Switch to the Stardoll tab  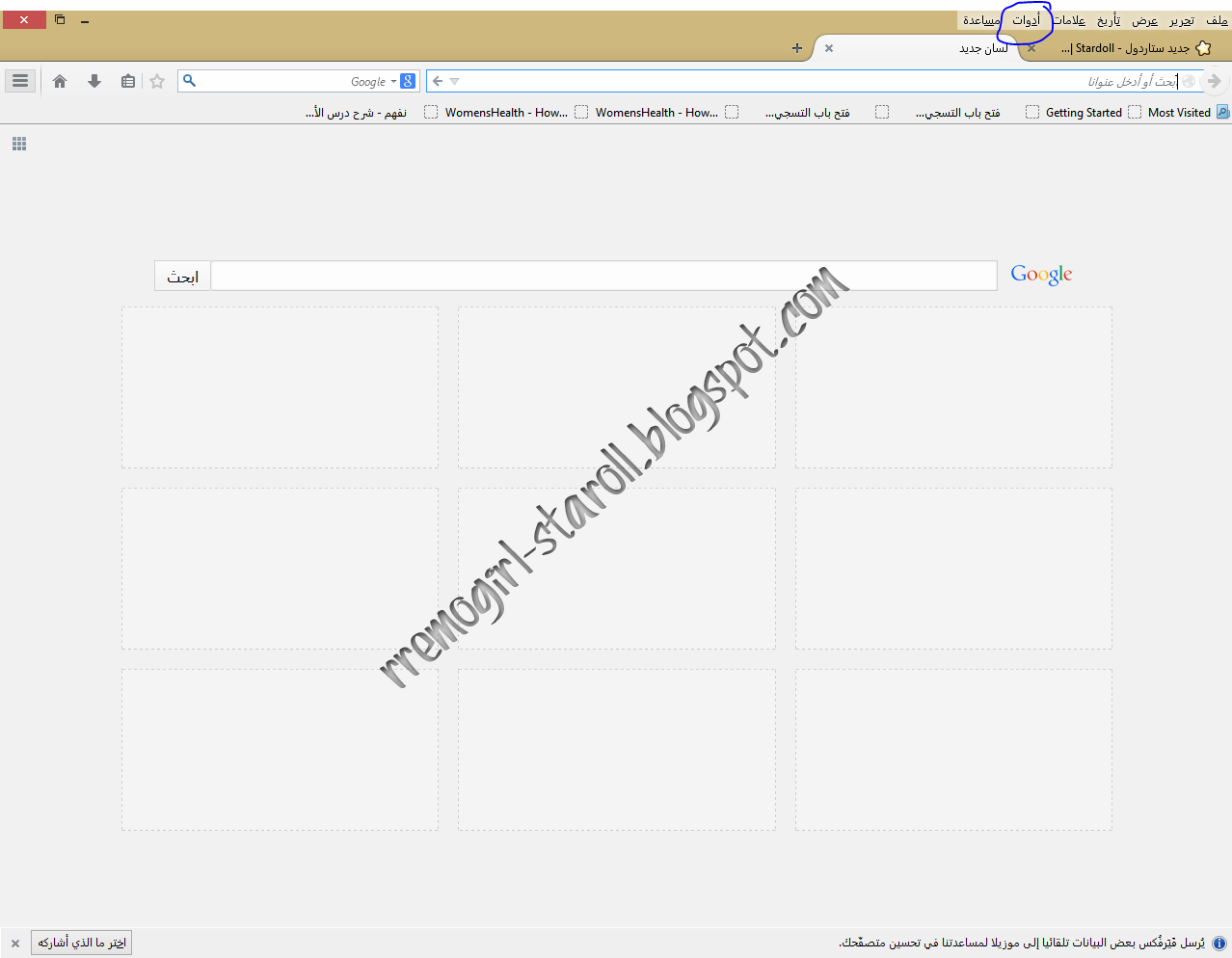(1124, 48)
